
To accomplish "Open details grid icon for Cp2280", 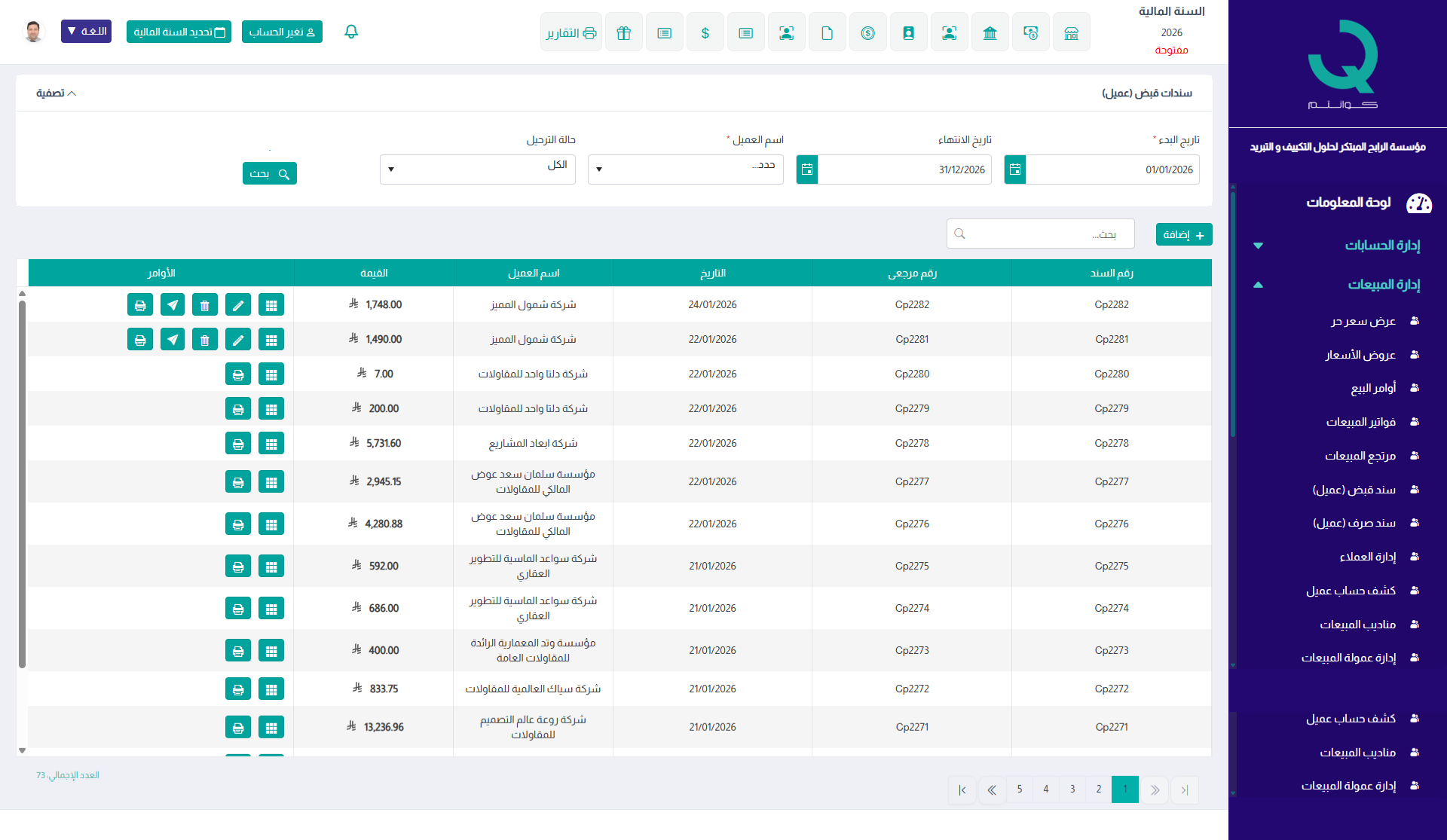I will click(271, 374).
